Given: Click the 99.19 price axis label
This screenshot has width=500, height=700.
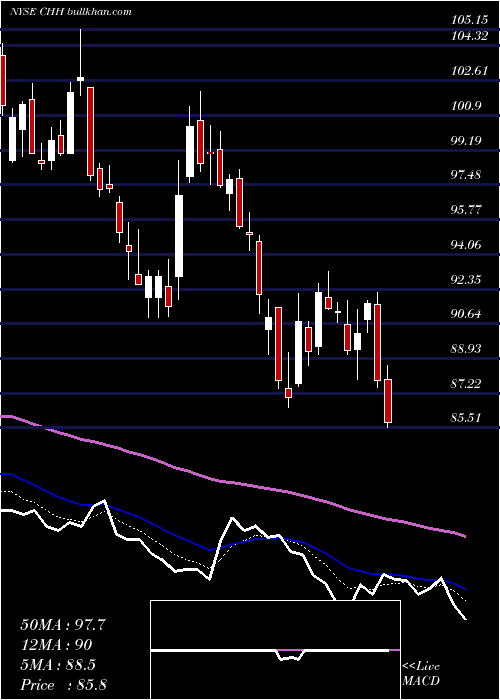Looking at the screenshot, I should pos(467,141).
